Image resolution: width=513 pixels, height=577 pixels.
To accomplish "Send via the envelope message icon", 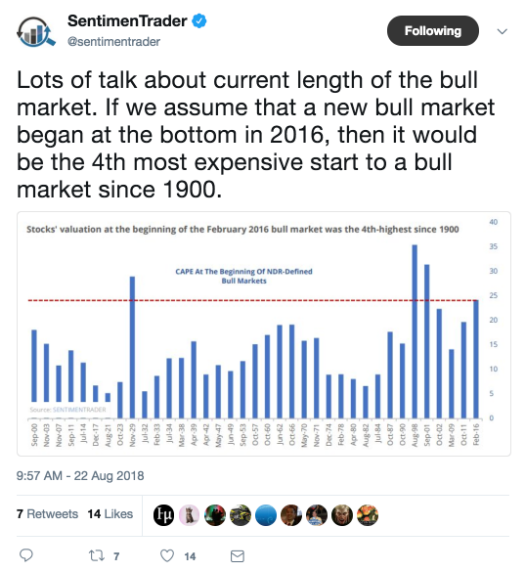I will tap(237, 556).
